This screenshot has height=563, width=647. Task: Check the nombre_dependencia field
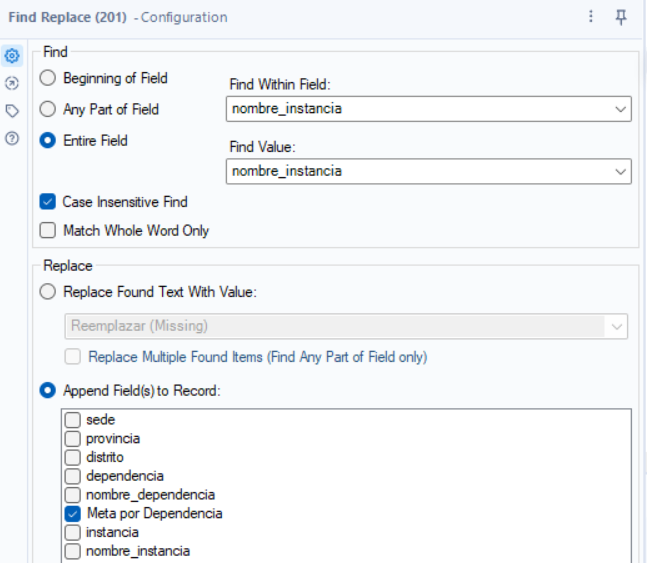coord(73,495)
